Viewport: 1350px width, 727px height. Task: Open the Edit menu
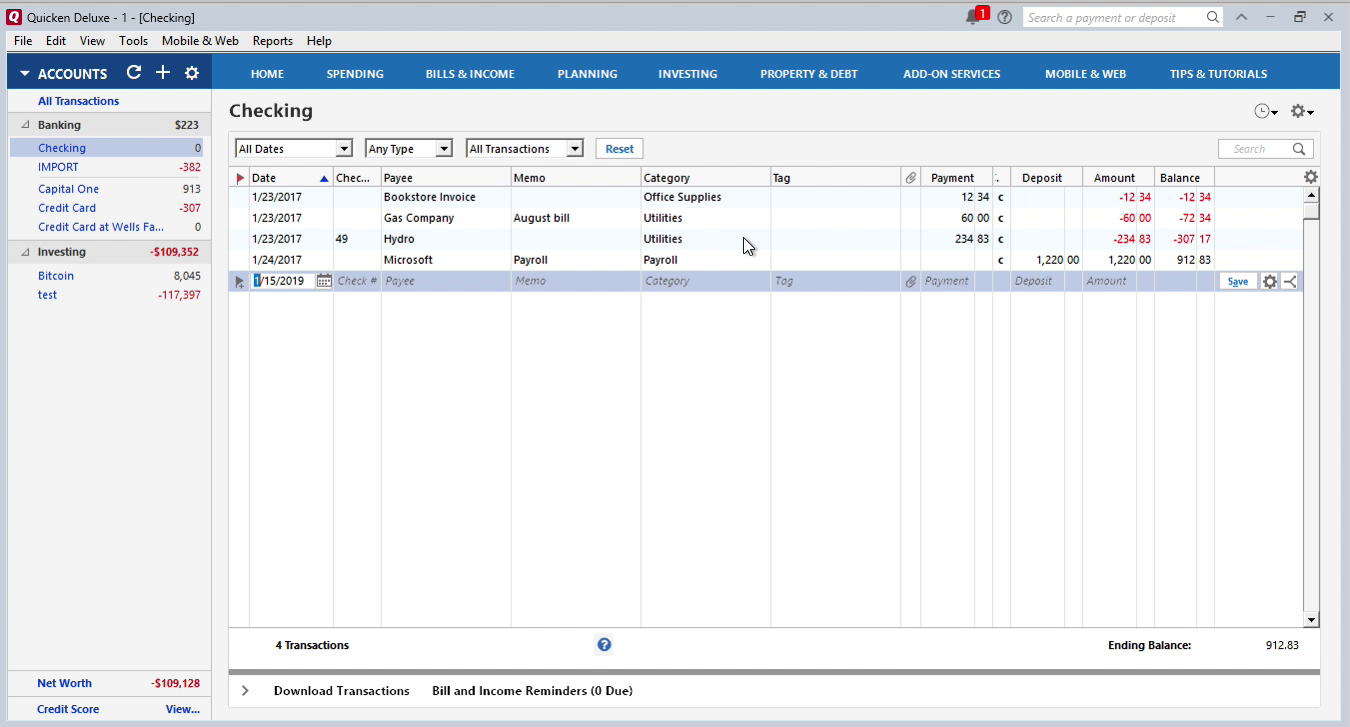click(56, 41)
